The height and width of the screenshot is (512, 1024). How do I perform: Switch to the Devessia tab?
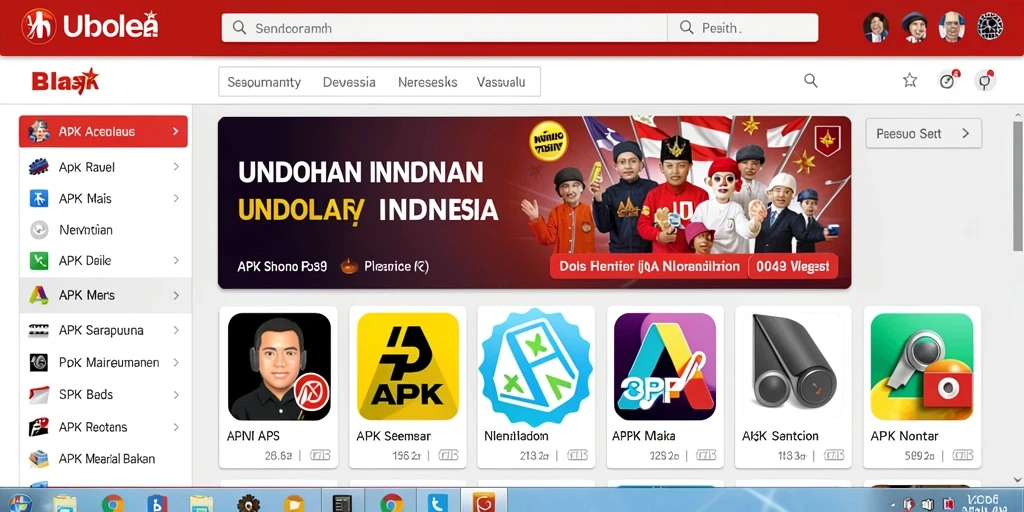[x=349, y=82]
